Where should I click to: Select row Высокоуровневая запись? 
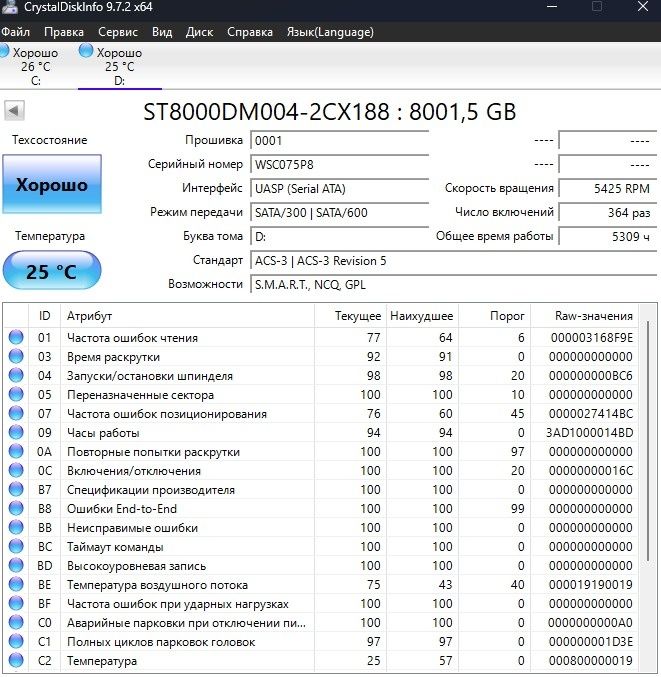click(321, 566)
